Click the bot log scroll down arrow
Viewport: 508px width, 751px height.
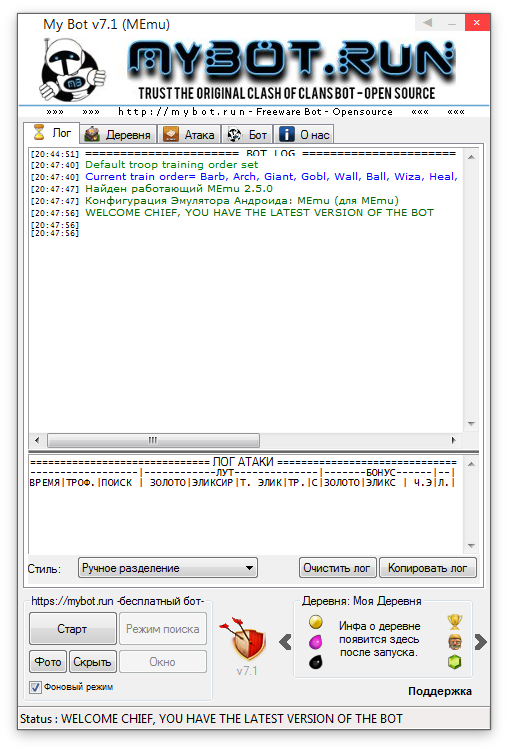coord(471,424)
